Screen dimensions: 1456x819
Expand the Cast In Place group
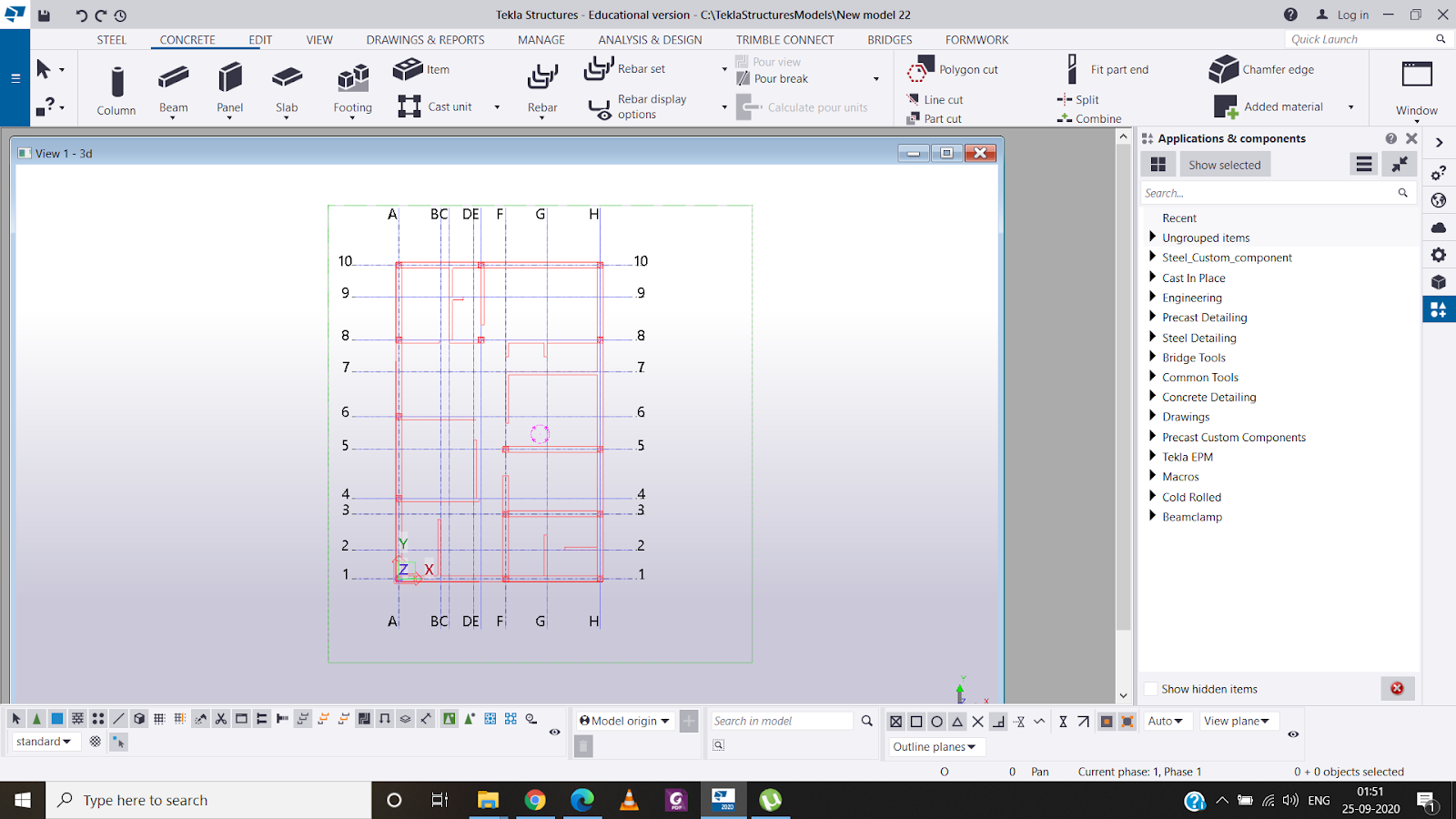pos(1152,278)
